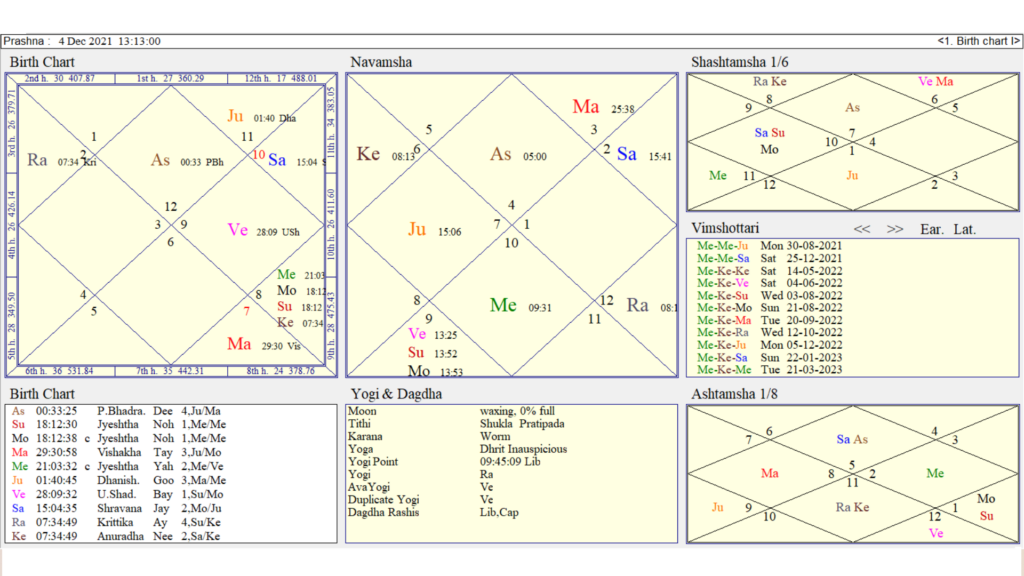Click 'Sa As' in the Ashtamsha chart

tap(852, 440)
